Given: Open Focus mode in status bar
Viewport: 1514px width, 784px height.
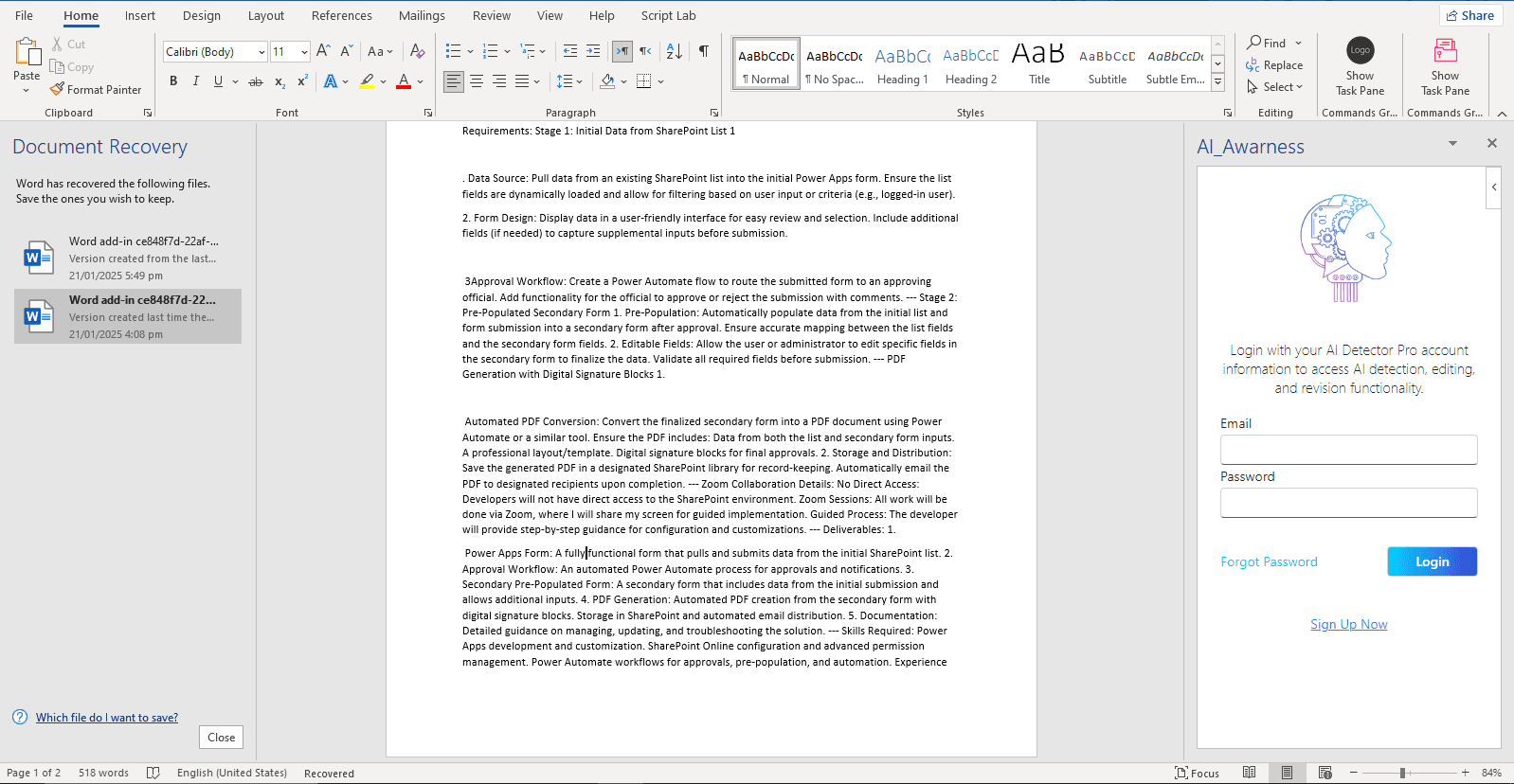Looking at the screenshot, I should point(1198,773).
